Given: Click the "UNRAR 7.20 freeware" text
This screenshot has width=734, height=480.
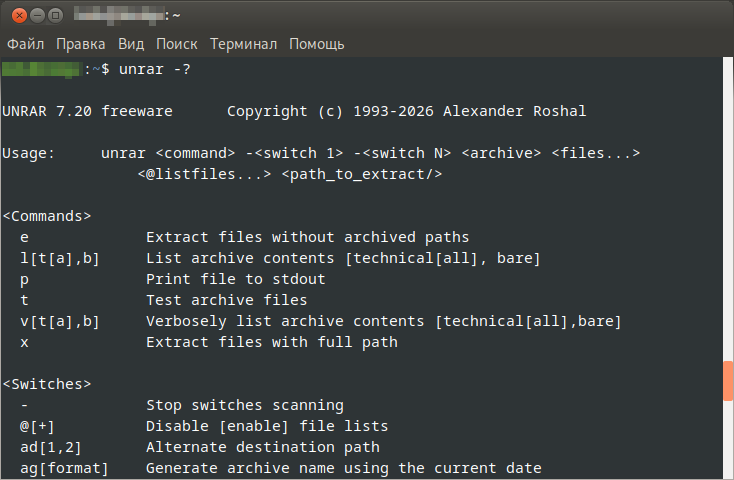Looking at the screenshot, I should [x=87, y=111].
